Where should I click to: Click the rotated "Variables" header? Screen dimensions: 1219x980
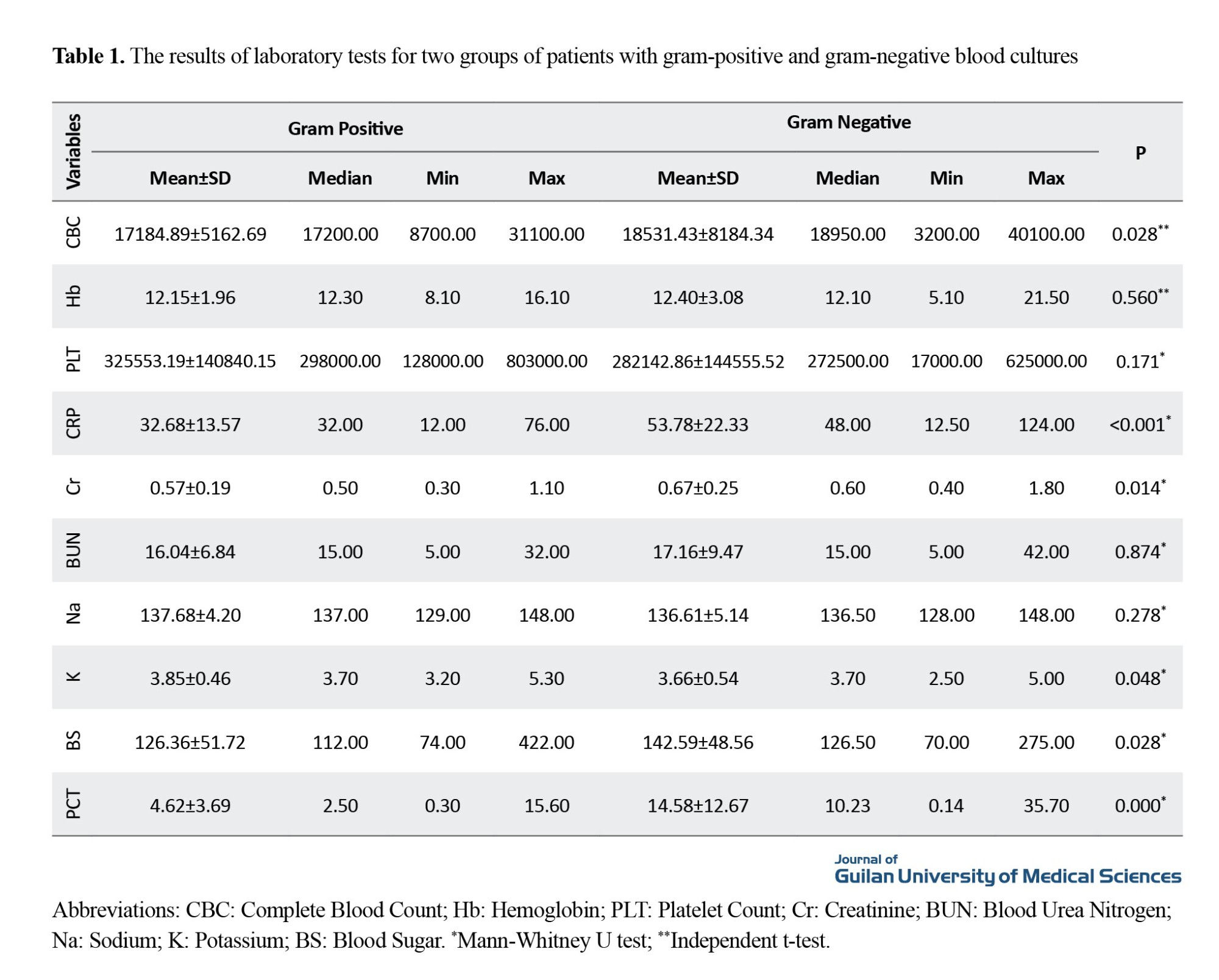(x=73, y=151)
